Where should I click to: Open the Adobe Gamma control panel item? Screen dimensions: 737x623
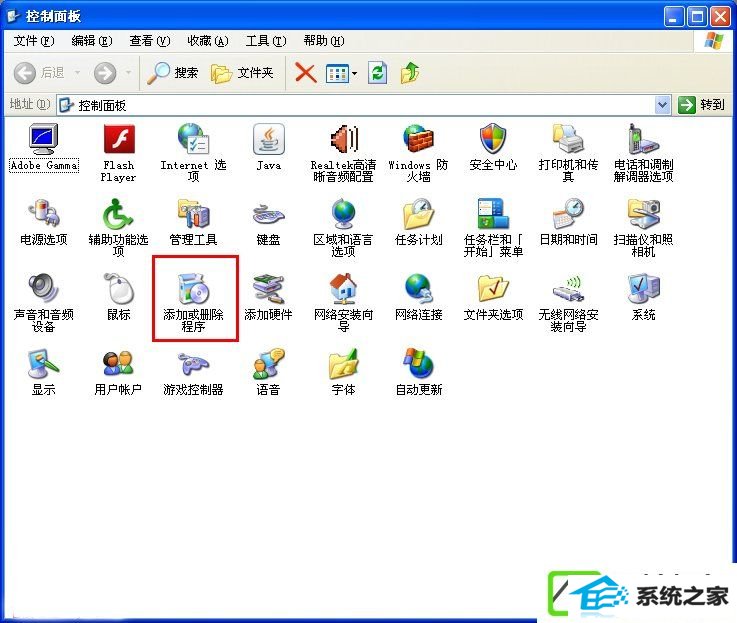pos(44,140)
